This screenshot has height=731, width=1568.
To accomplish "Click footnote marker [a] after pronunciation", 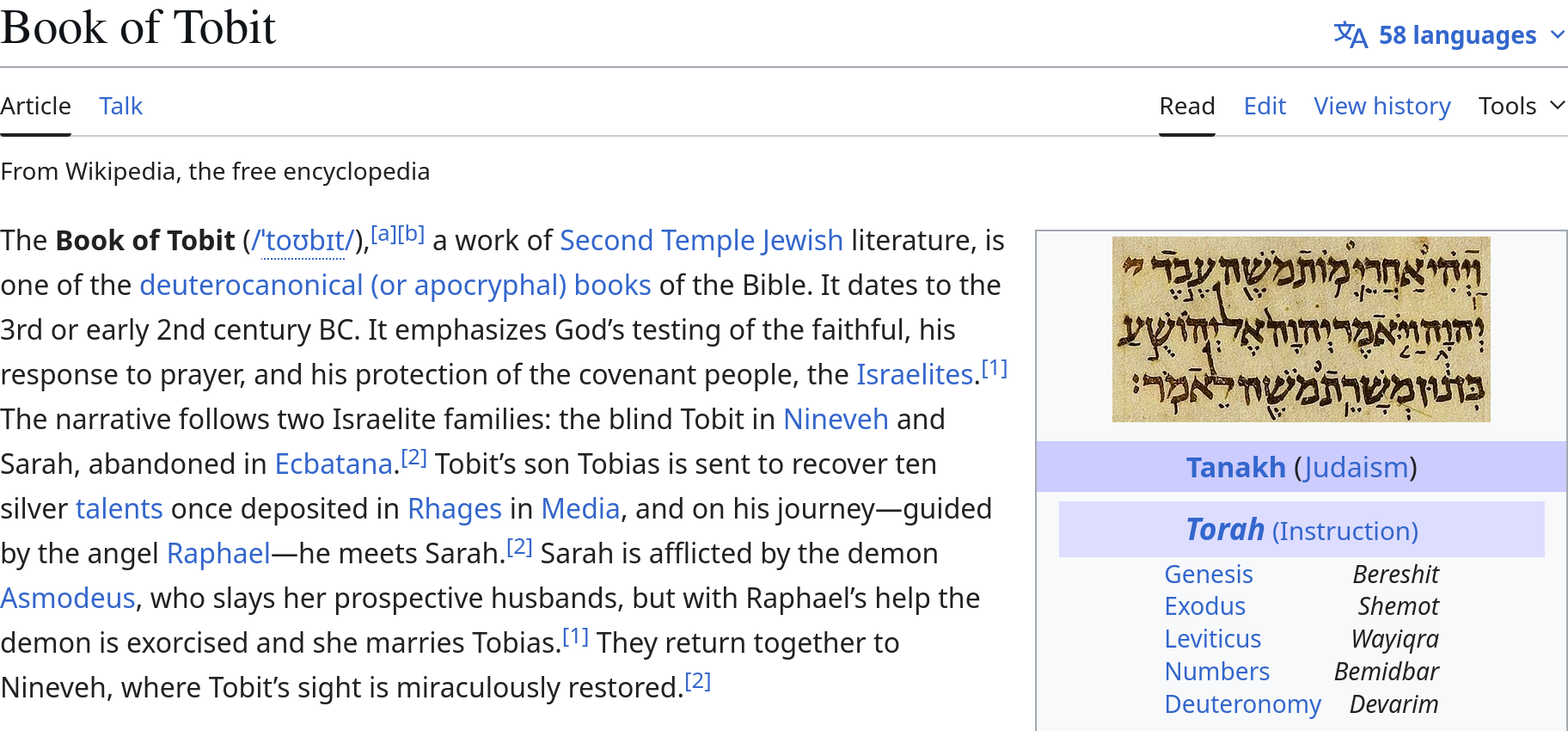I will [x=384, y=233].
